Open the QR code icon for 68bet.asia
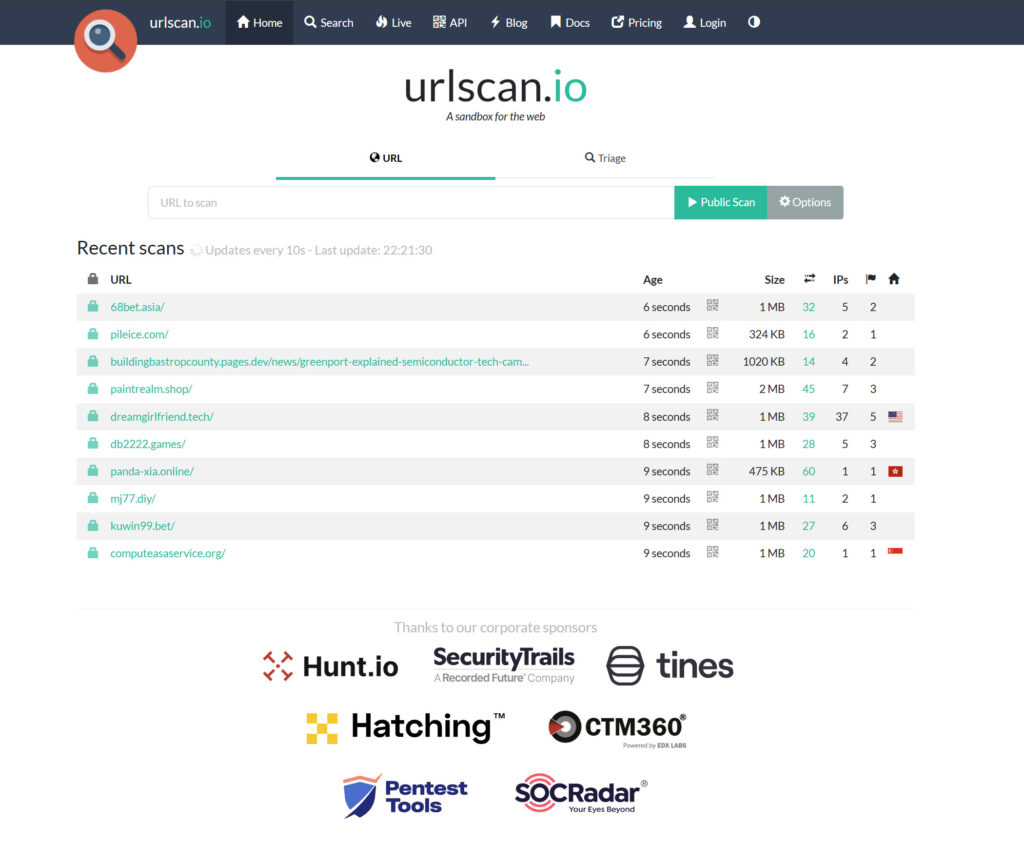The width and height of the screenshot is (1024, 843). click(x=712, y=306)
